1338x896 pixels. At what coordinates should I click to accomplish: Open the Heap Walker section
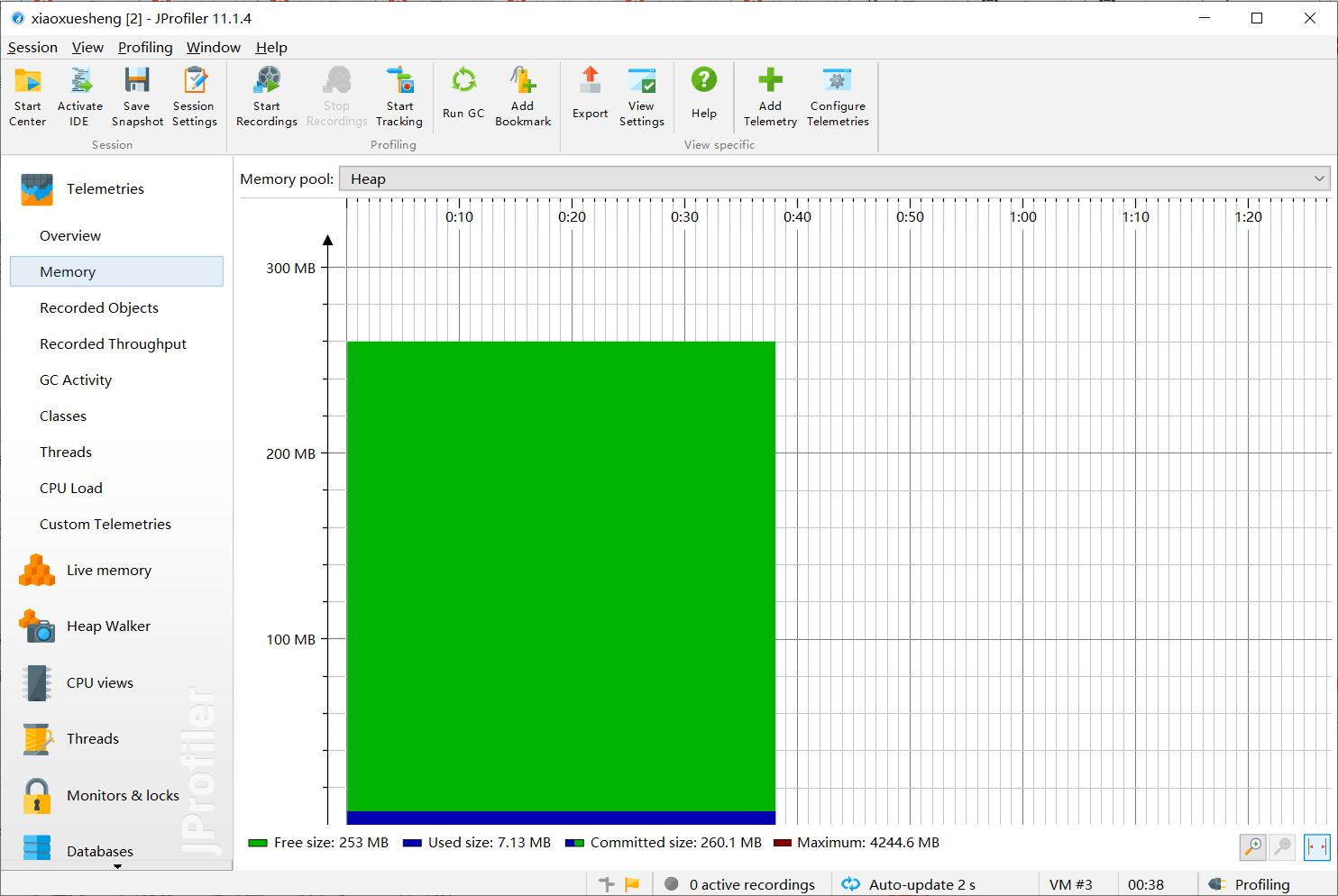tap(108, 626)
